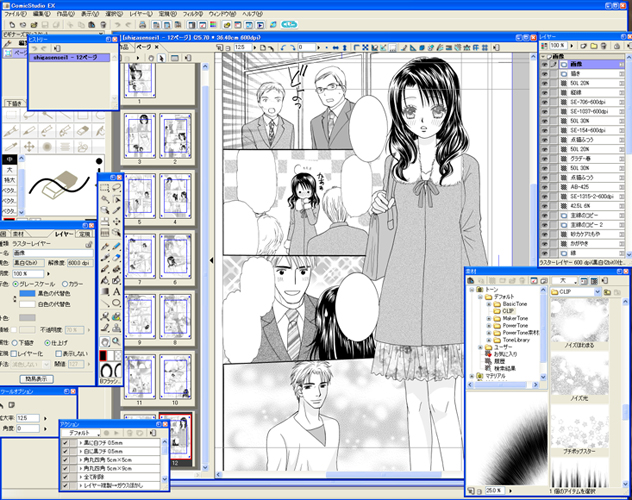Select the カラー radio button

(65, 284)
